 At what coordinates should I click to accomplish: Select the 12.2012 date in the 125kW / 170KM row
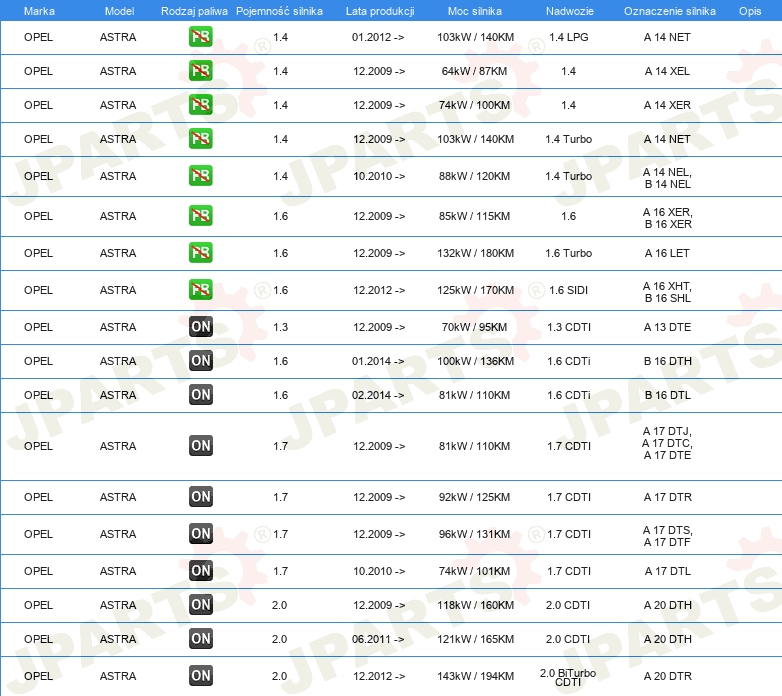(x=379, y=290)
